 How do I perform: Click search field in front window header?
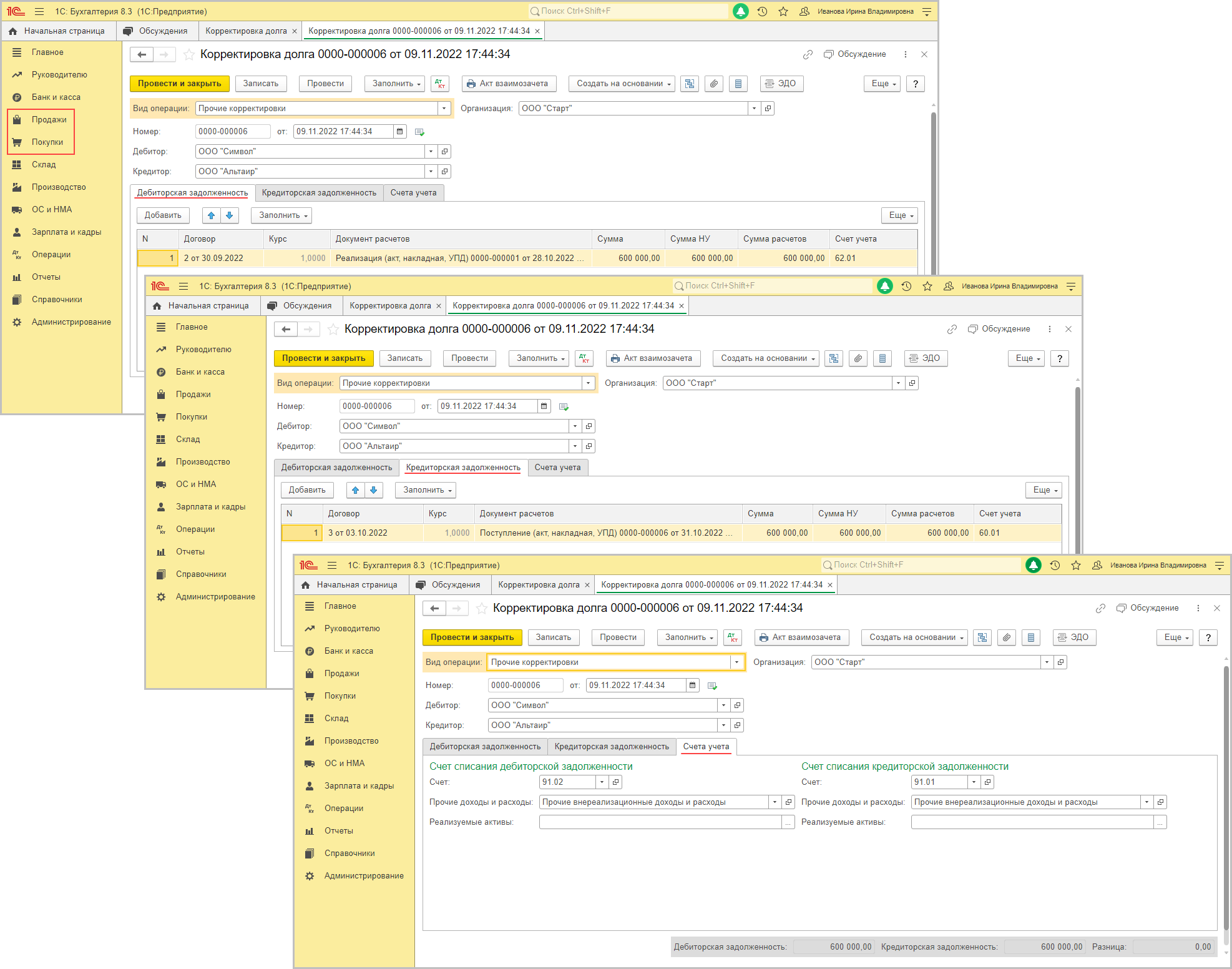tap(921, 565)
